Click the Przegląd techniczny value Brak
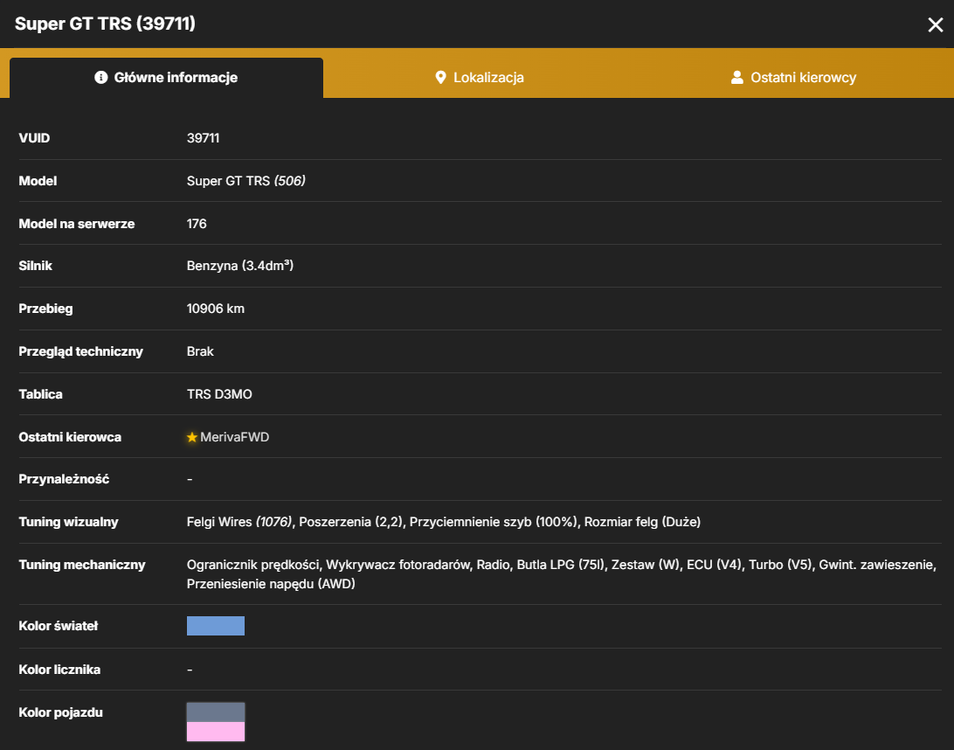 coord(200,352)
